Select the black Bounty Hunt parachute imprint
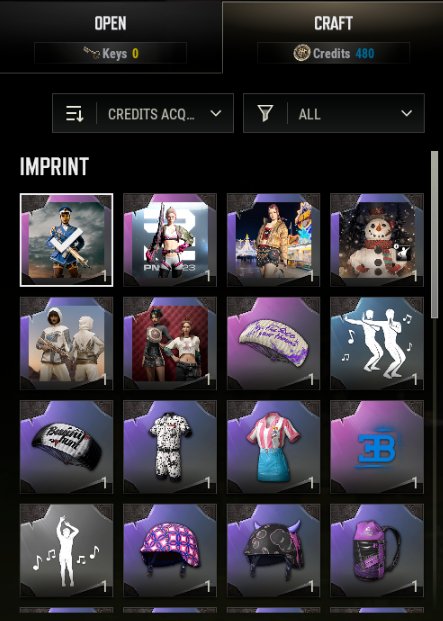Screen dimensions: 443x621 [67, 447]
